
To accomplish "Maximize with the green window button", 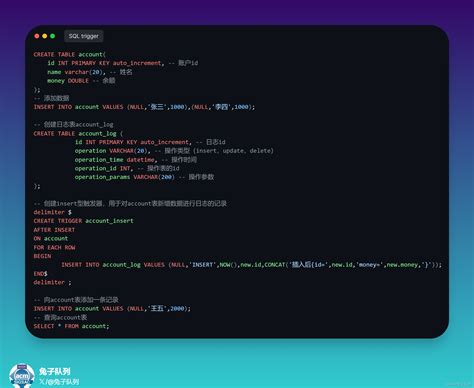I will (x=53, y=36).
